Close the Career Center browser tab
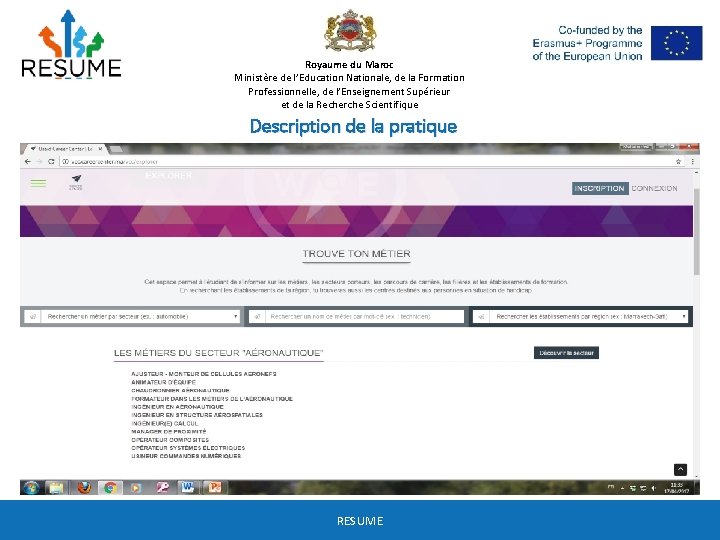Viewport: 720px width, 540px height. [x=100, y=149]
